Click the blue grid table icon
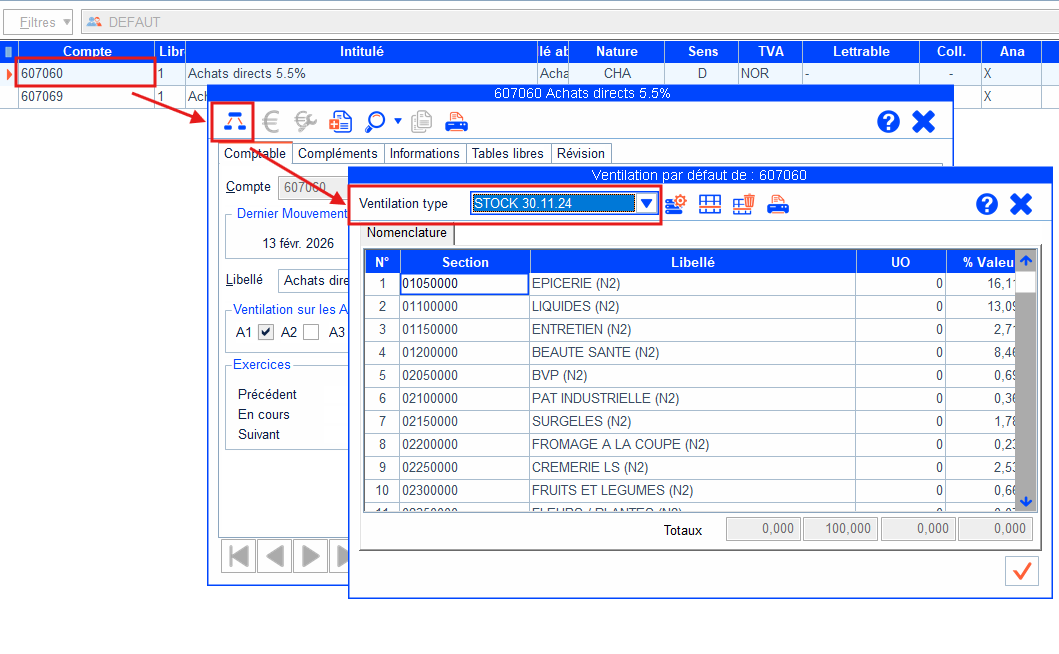Screen dimensions: 1059x654 pos(709,204)
